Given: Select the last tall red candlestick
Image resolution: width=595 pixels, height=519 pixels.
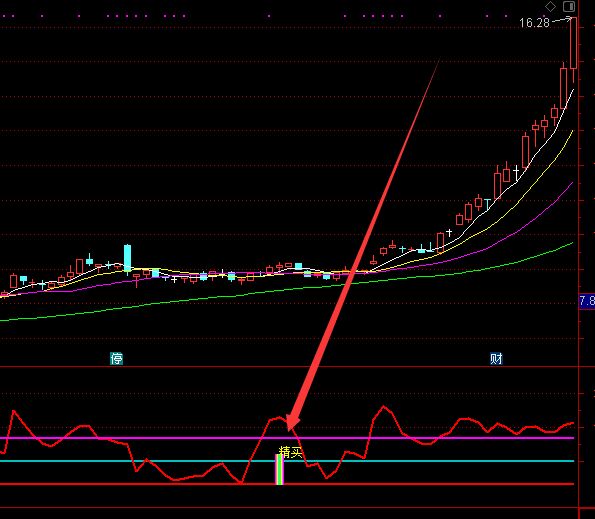Looking at the screenshot, I should coord(573,43).
